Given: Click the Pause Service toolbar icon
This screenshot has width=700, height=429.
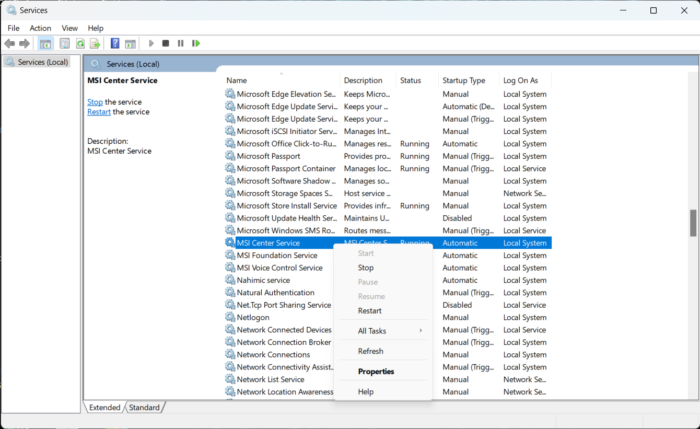Looking at the screenshot, I should 180,43.
